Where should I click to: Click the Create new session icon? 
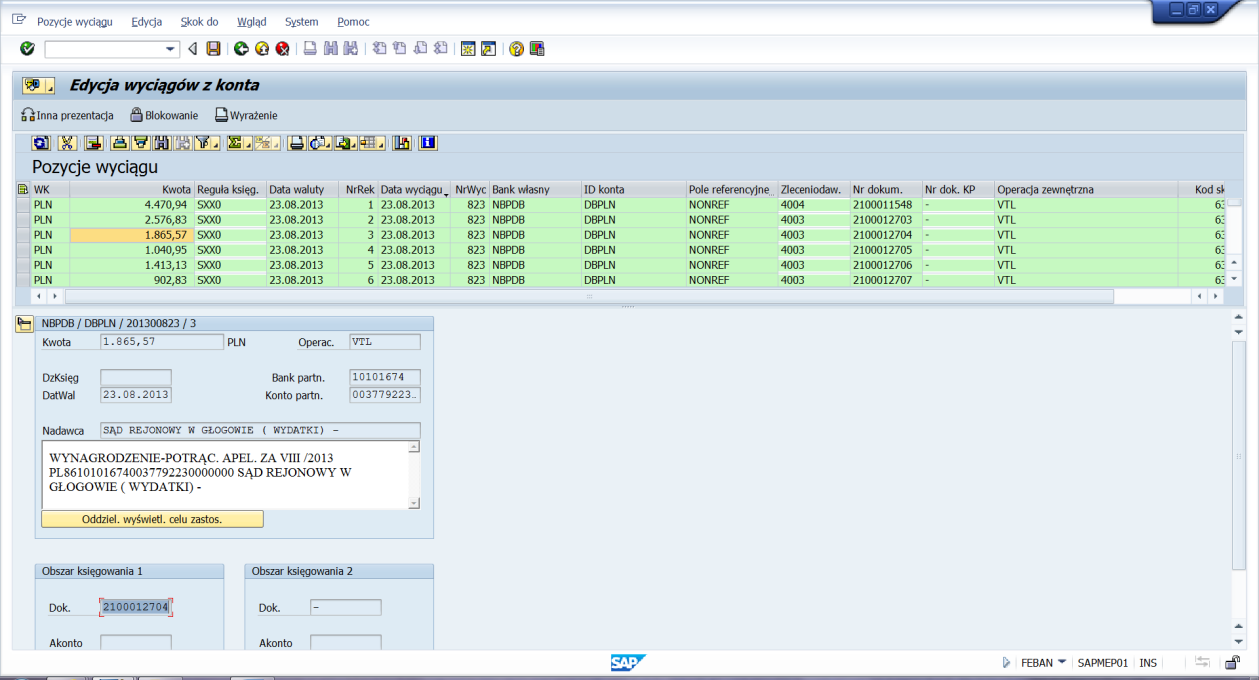(x=467, y=48)
